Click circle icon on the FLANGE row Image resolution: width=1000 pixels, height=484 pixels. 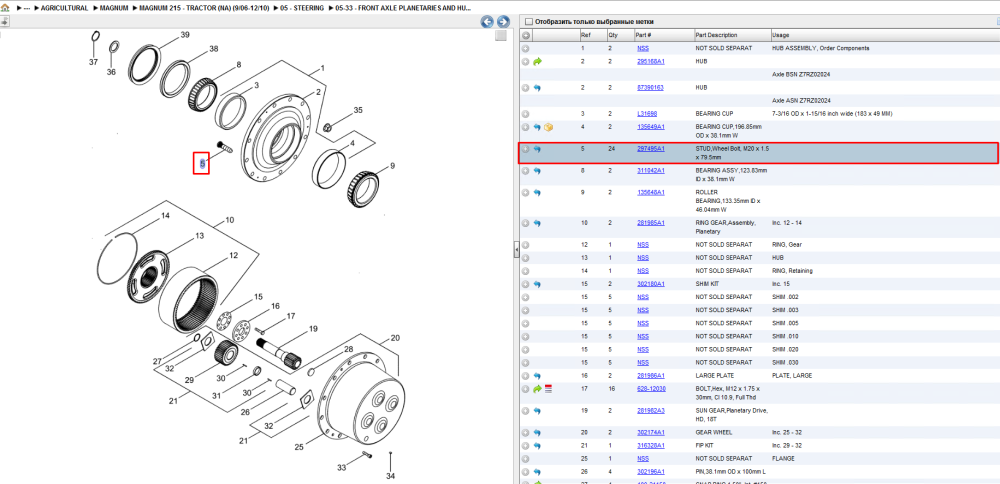526,458
